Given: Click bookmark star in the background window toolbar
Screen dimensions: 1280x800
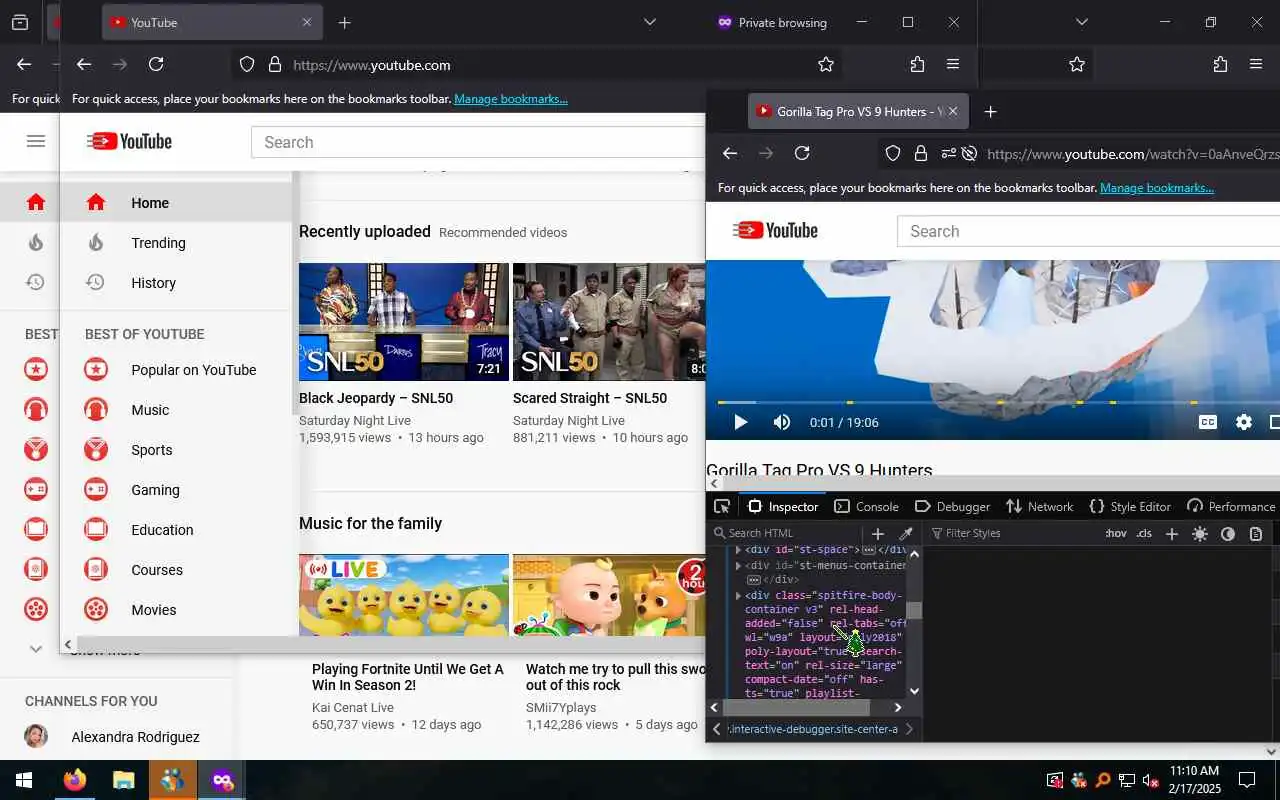Looking at the screenshot, I should (1077, 64).
